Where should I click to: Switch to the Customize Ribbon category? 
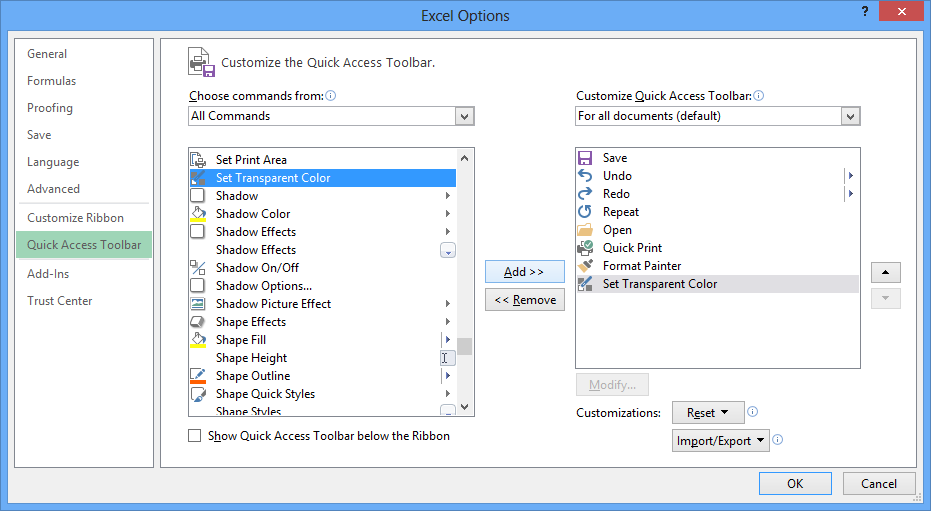coord(75,218)
